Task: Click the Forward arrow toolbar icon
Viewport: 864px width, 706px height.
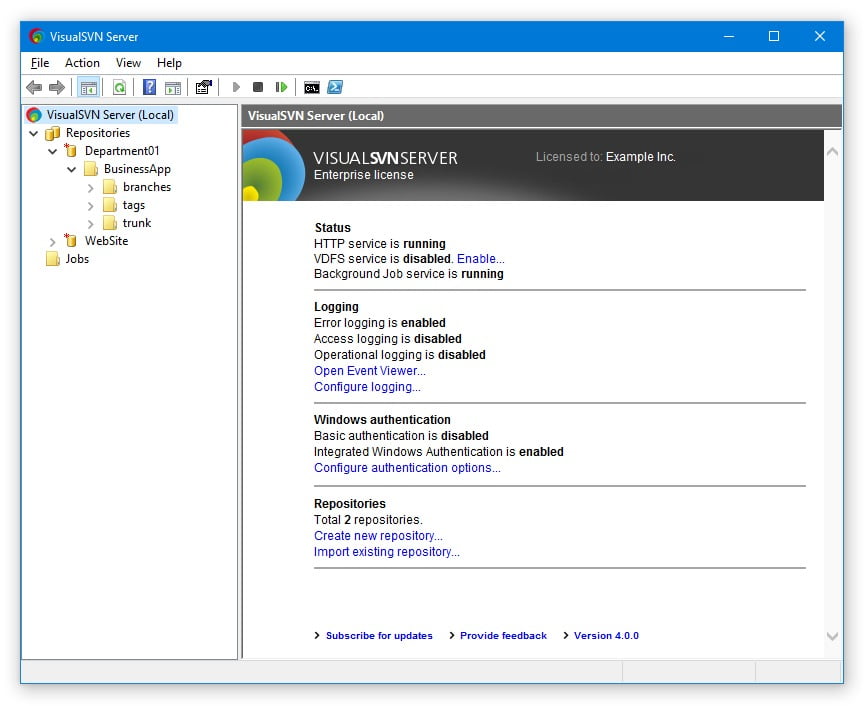Action: pos(57,87)
